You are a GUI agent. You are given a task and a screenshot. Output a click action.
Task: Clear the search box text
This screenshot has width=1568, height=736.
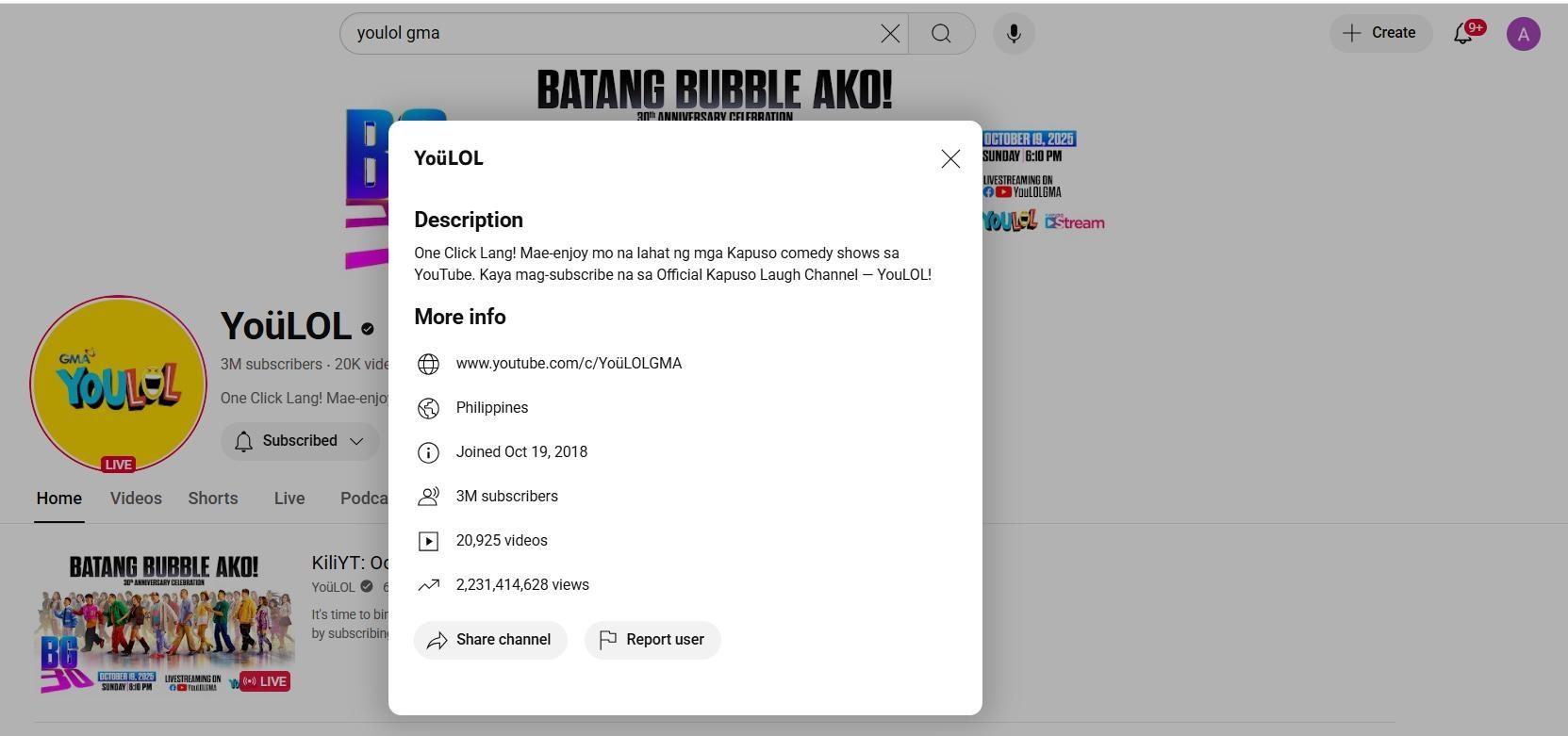click(x=889, y=34)
